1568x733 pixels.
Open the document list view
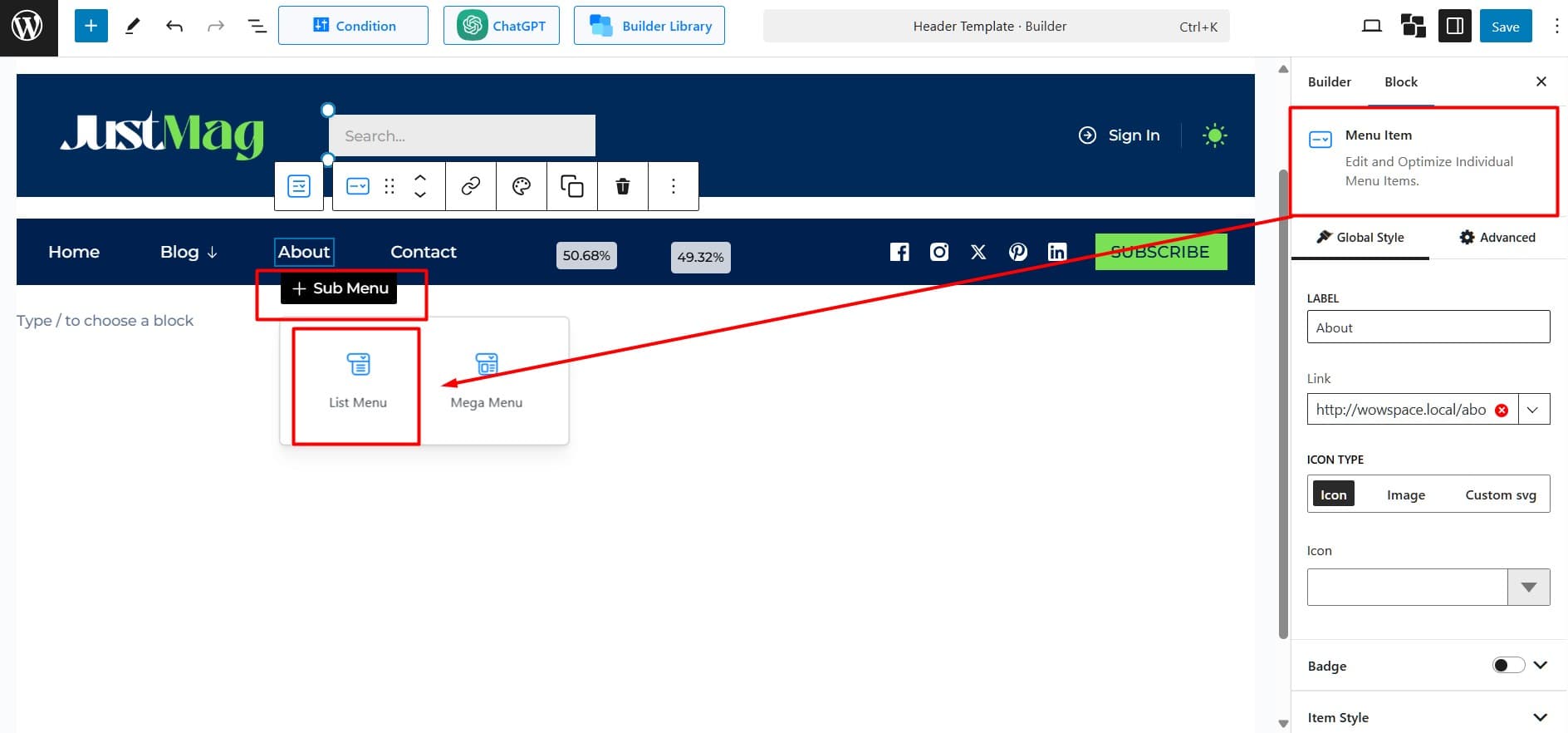(x=257, y=26)
